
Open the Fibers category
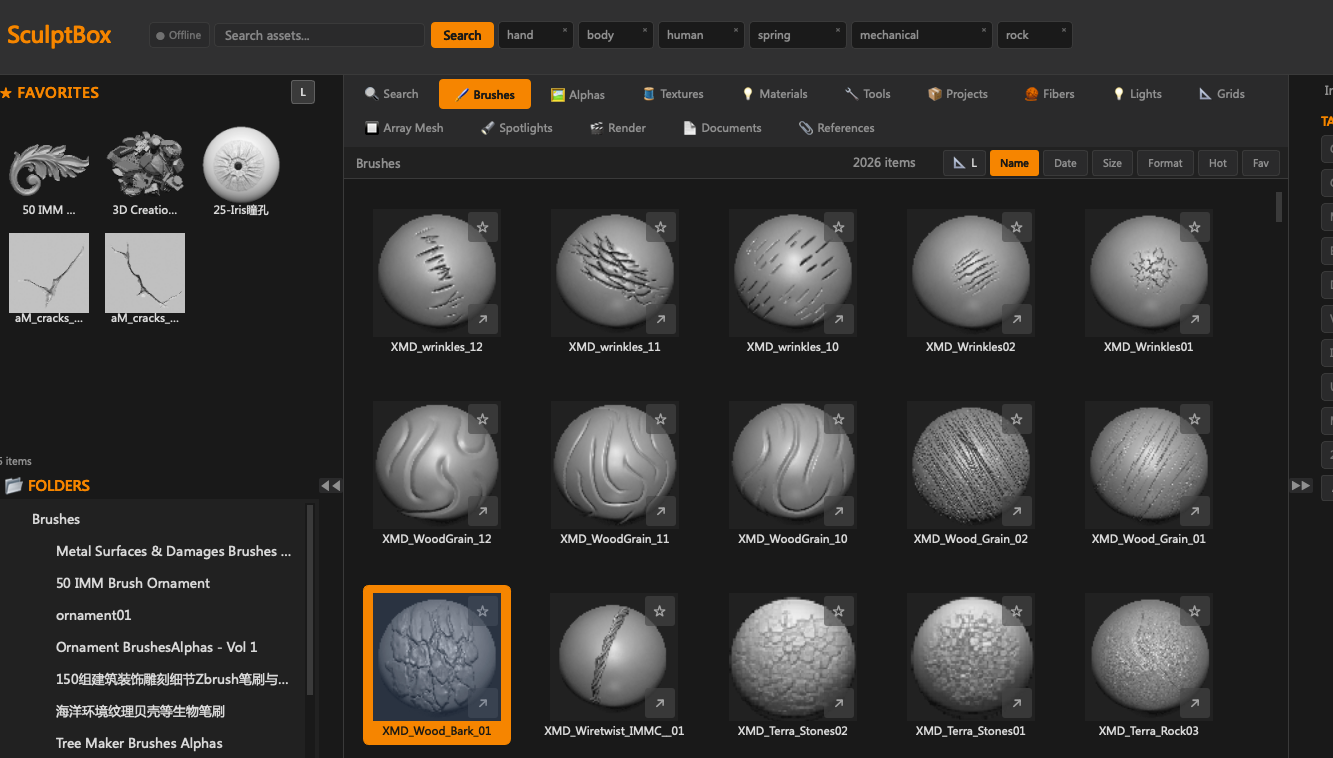tap(1050, 94)
